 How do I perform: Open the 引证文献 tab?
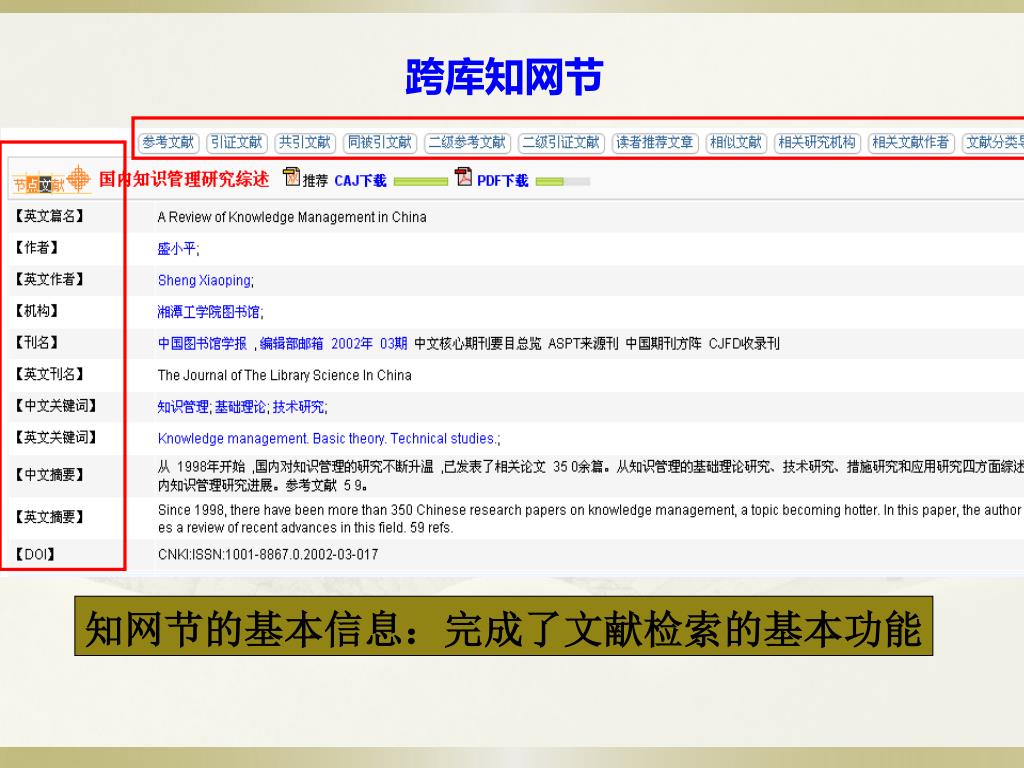pyautogui.click(x=236, y=142)
